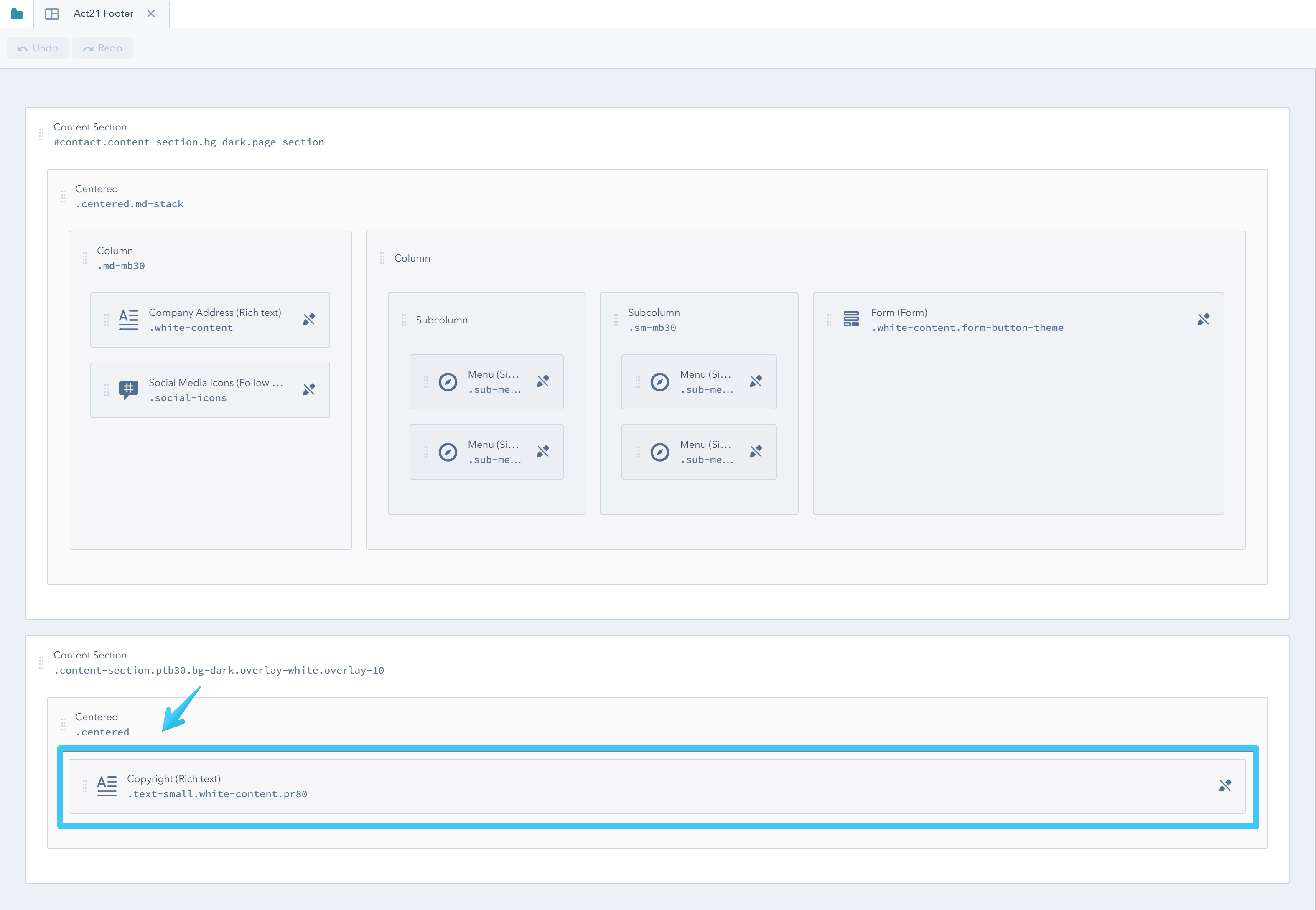Select the Company Address rich text icon

(128, 320)
